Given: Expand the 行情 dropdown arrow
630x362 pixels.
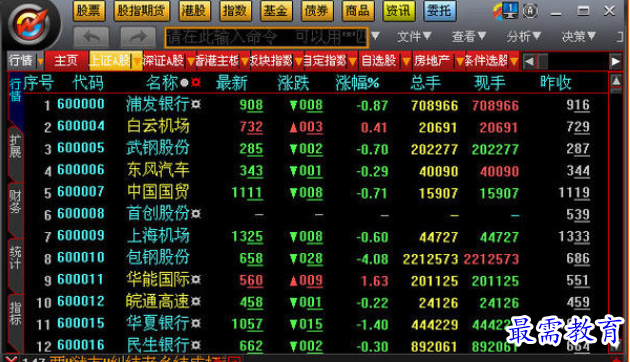Looking at the screenshot, I should click(40, 61).
